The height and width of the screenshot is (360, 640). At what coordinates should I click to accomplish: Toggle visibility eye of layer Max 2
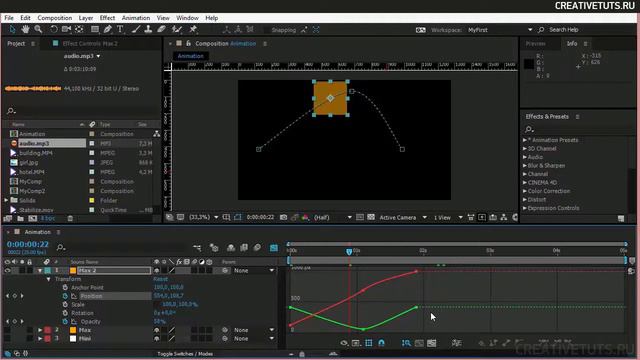click(7, 271)
